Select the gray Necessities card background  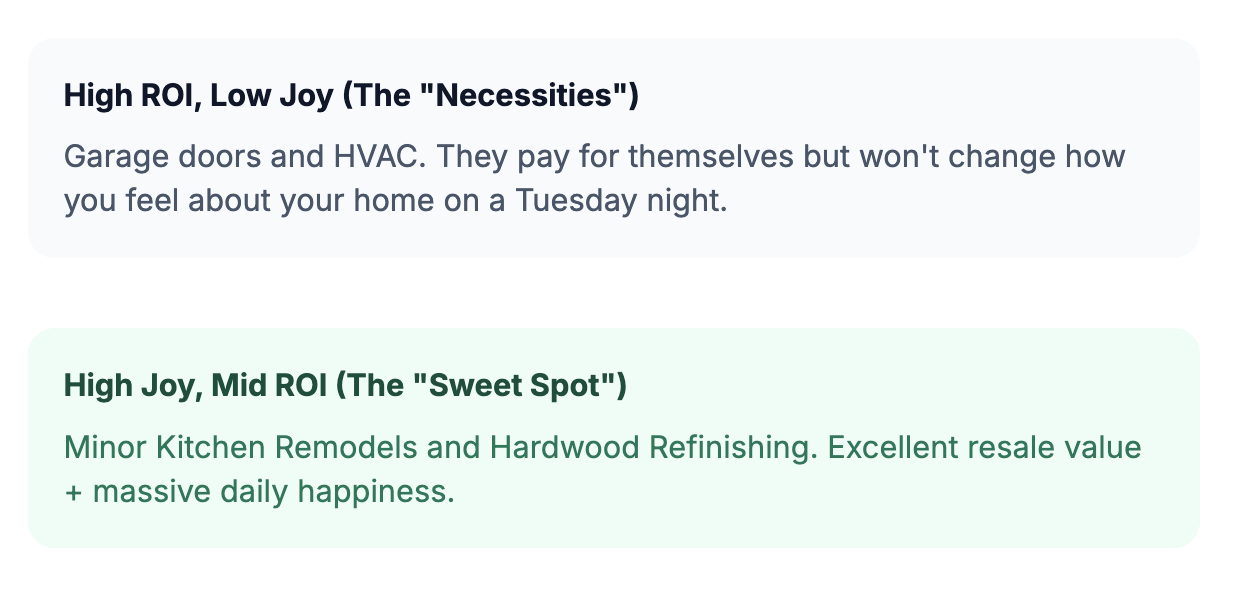pos(613,148)
